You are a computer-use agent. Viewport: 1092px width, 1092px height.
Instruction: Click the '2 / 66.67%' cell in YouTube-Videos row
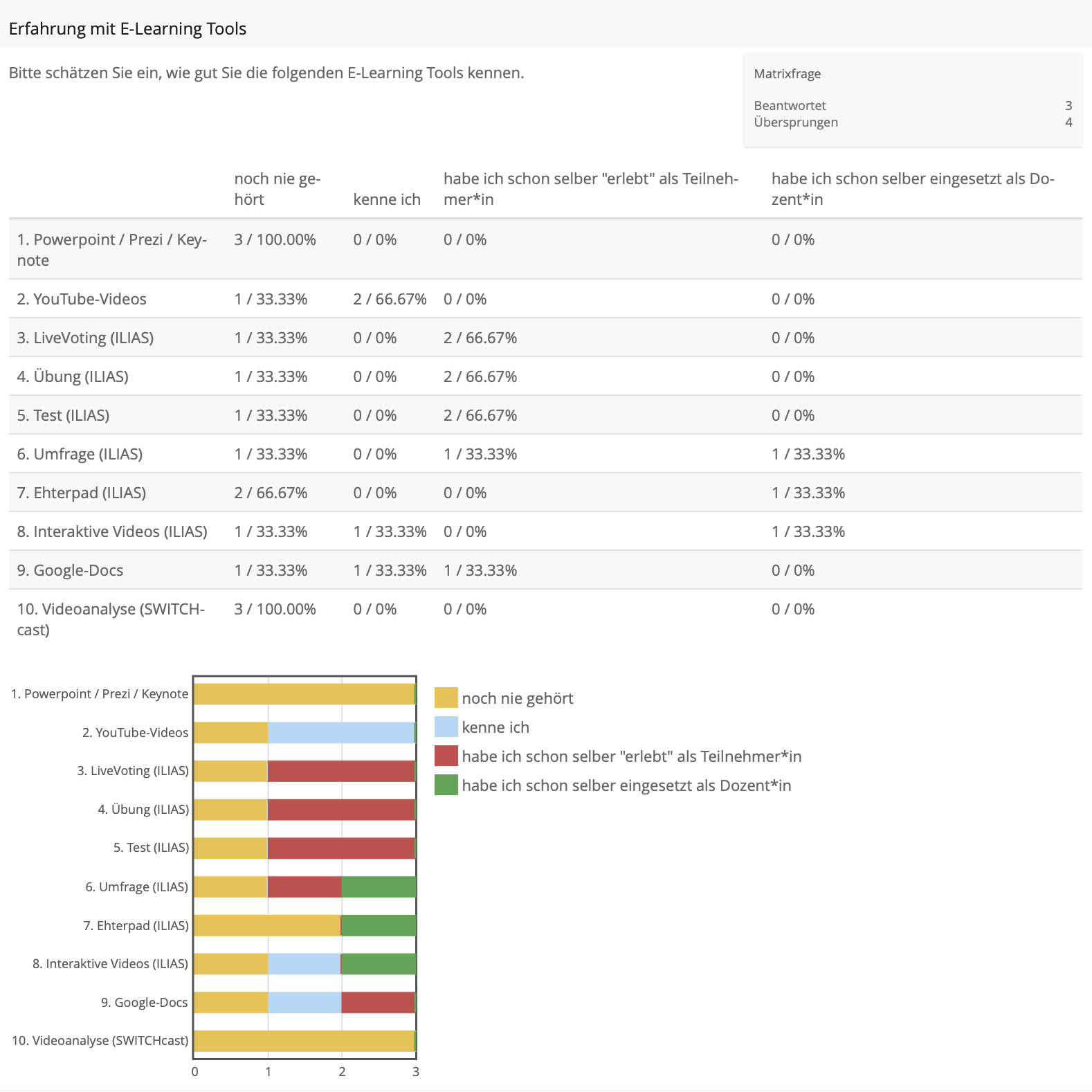(390, 299)
